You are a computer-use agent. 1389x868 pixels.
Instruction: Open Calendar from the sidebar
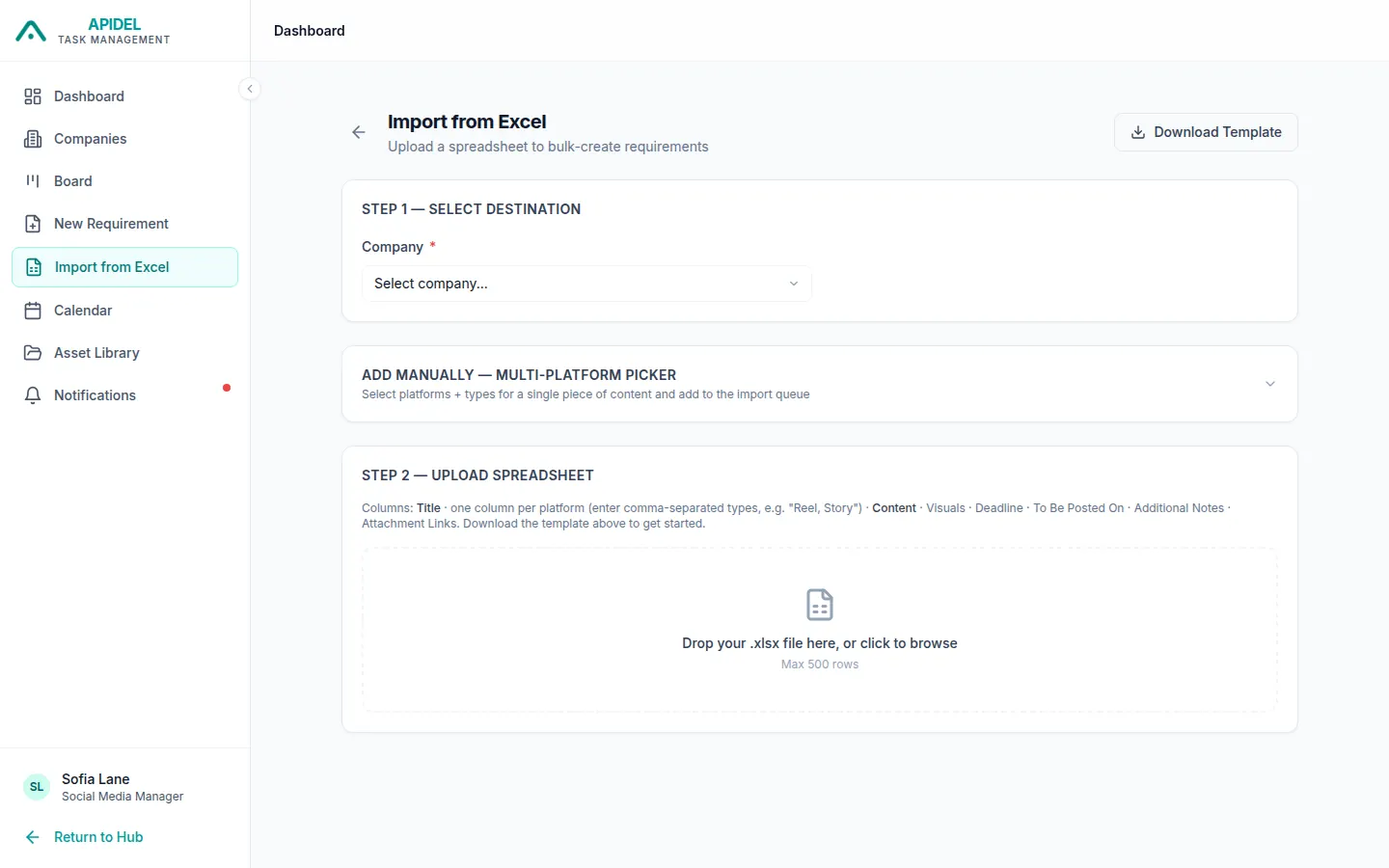(x=125, y=311)
